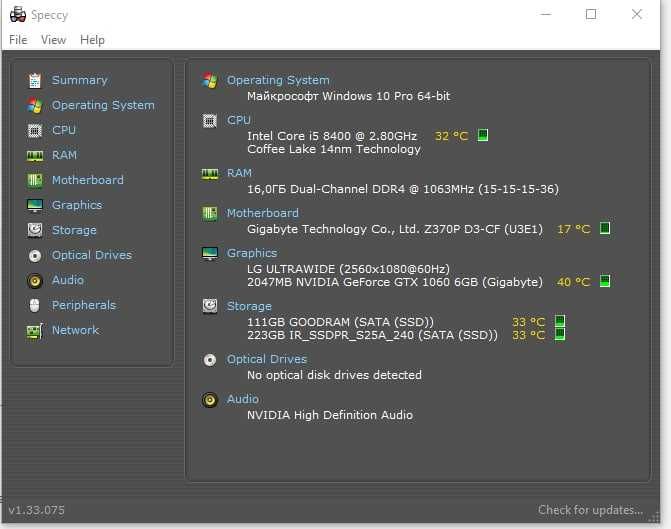The height and width of the screenshot is (529, 671).
Task: Open the RAM heading link in summary
Action: [x=239, y=173]
